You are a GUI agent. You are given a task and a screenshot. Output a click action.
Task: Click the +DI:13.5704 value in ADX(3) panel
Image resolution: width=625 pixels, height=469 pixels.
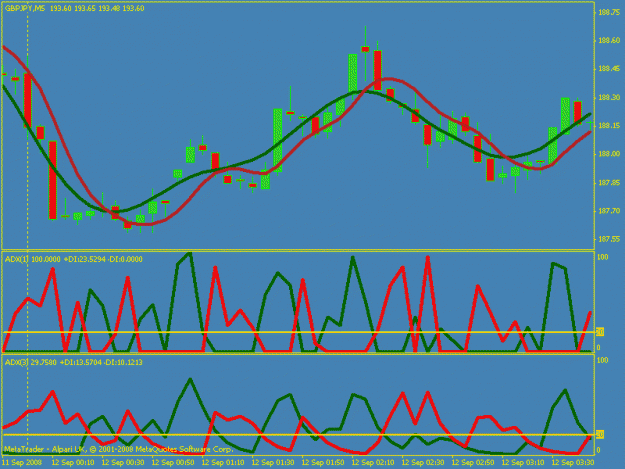[x=81, y=363]
